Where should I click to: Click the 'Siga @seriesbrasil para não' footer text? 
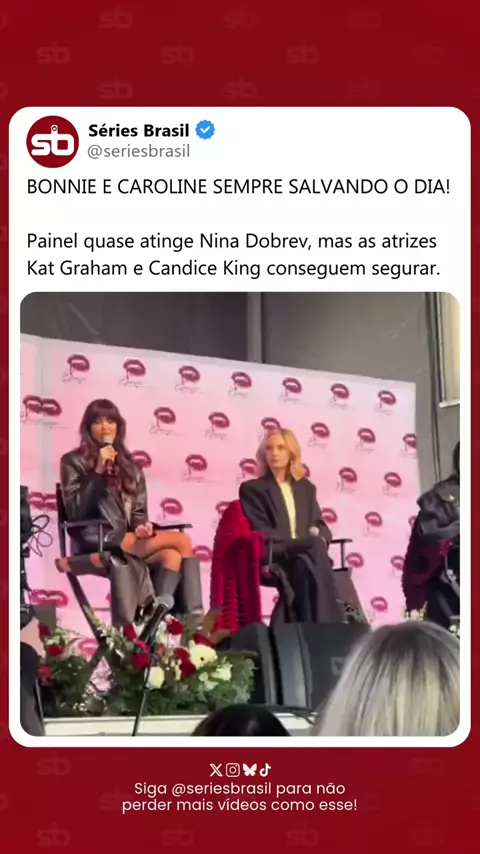pyautogui.click(x=240, y=789)
